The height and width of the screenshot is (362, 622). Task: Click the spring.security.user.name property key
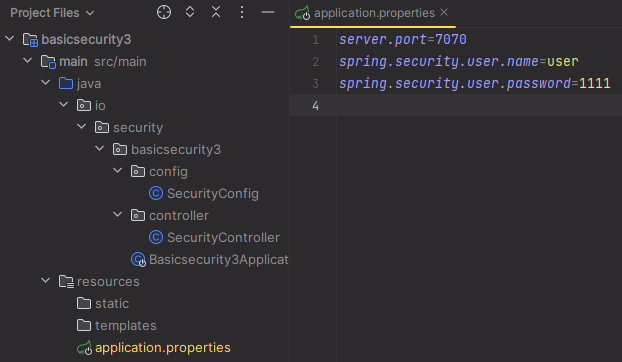click(x=439, y=61)
